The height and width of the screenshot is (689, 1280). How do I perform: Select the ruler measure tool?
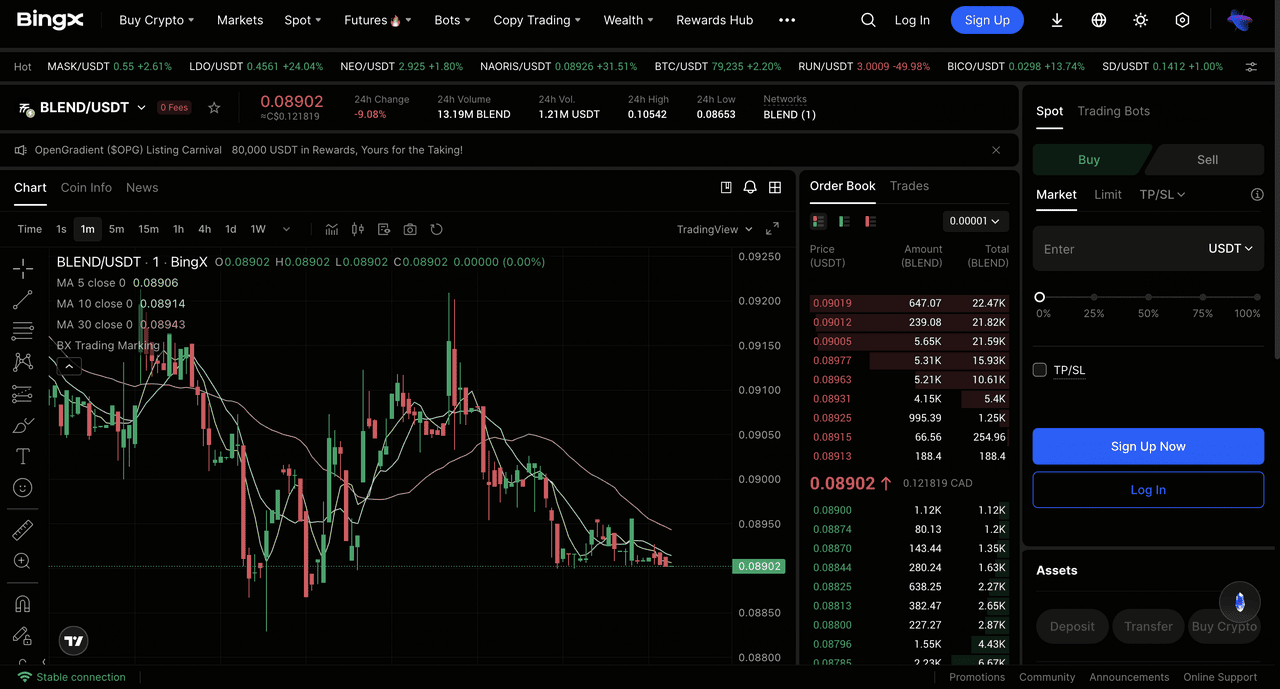22,530
